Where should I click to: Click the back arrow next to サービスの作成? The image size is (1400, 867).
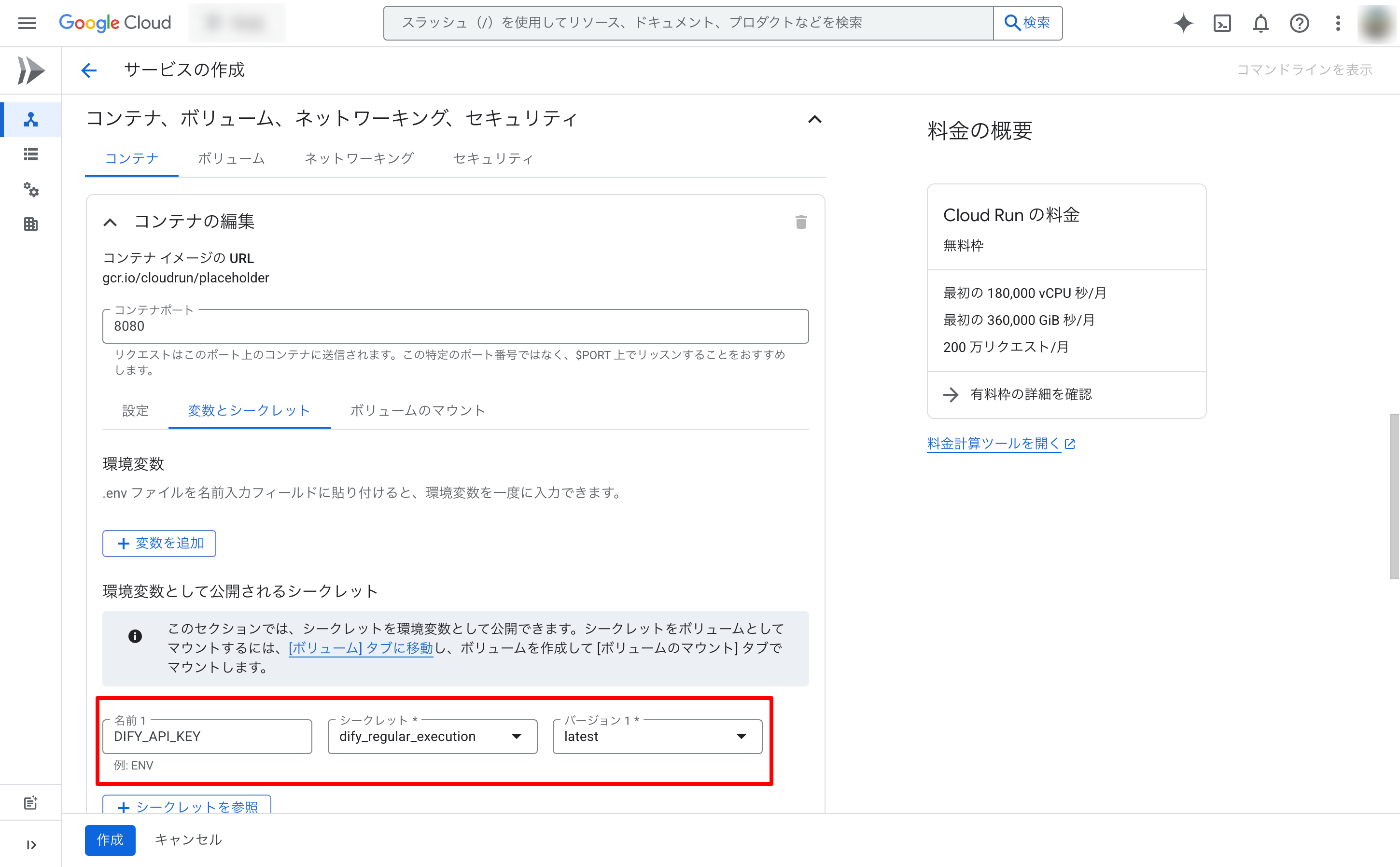pos(89,70)
